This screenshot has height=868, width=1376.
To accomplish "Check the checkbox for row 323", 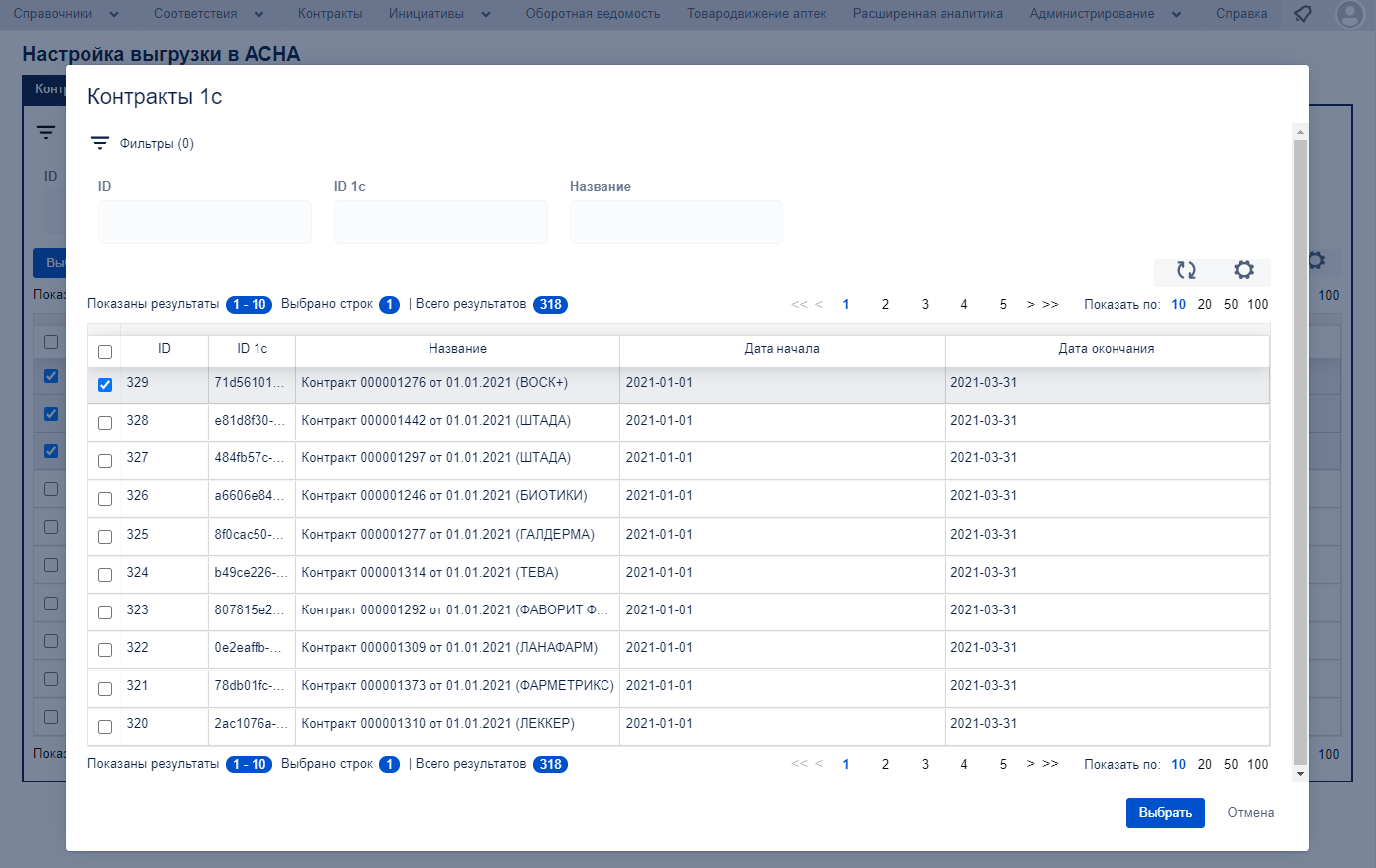I will click(105, 611).
